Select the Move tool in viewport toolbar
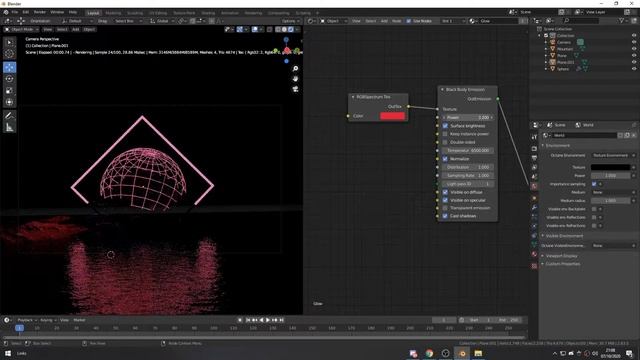 tap(10, 67)
